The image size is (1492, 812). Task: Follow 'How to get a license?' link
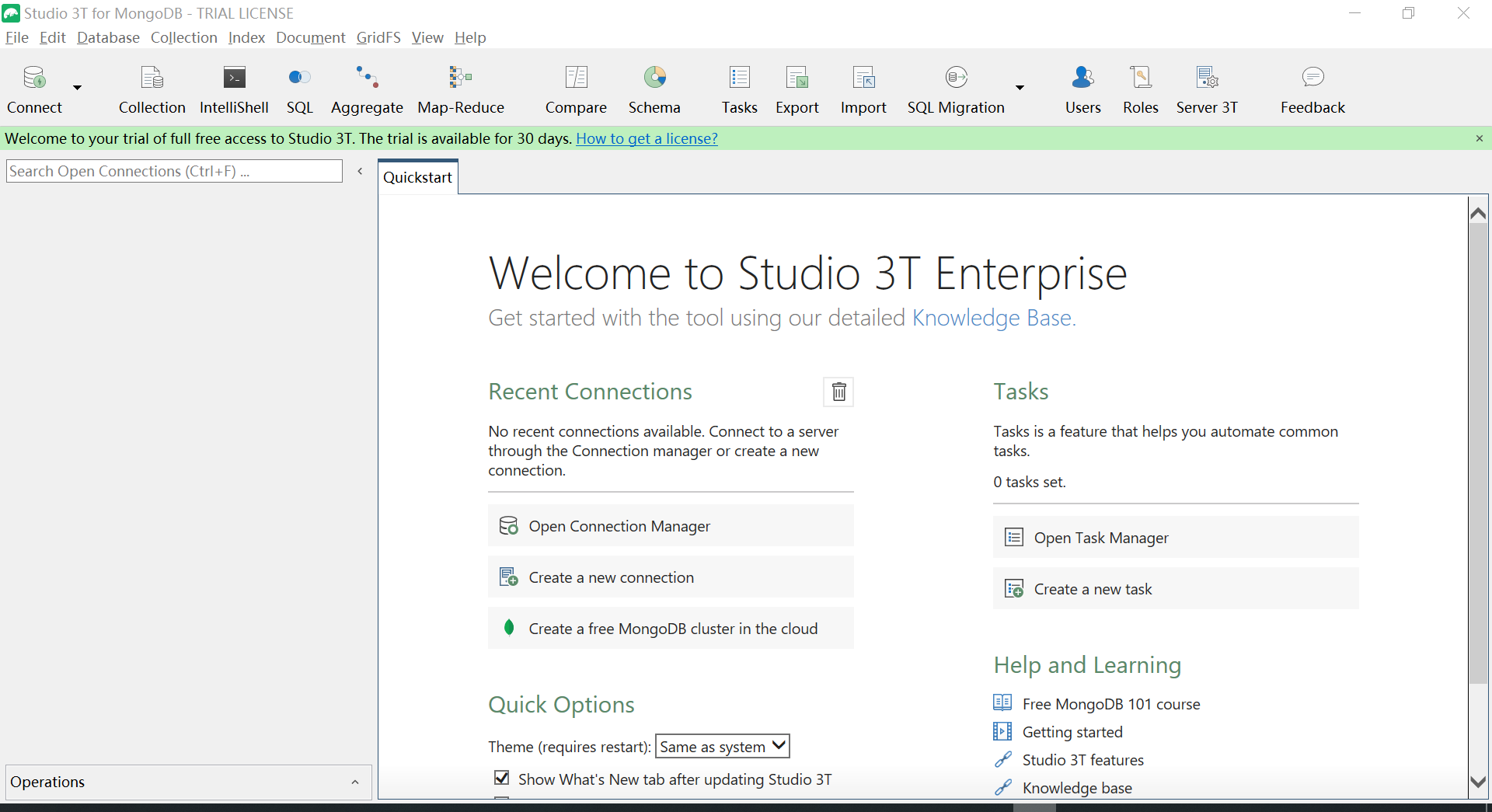coord(647,138)
